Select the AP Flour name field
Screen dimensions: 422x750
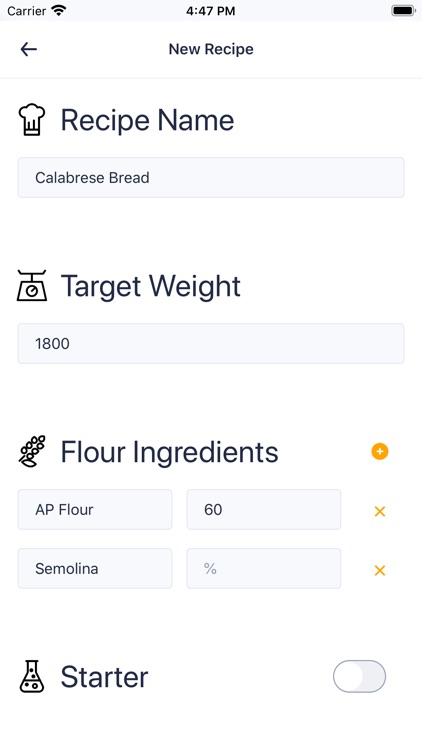(x=95, y=509)
